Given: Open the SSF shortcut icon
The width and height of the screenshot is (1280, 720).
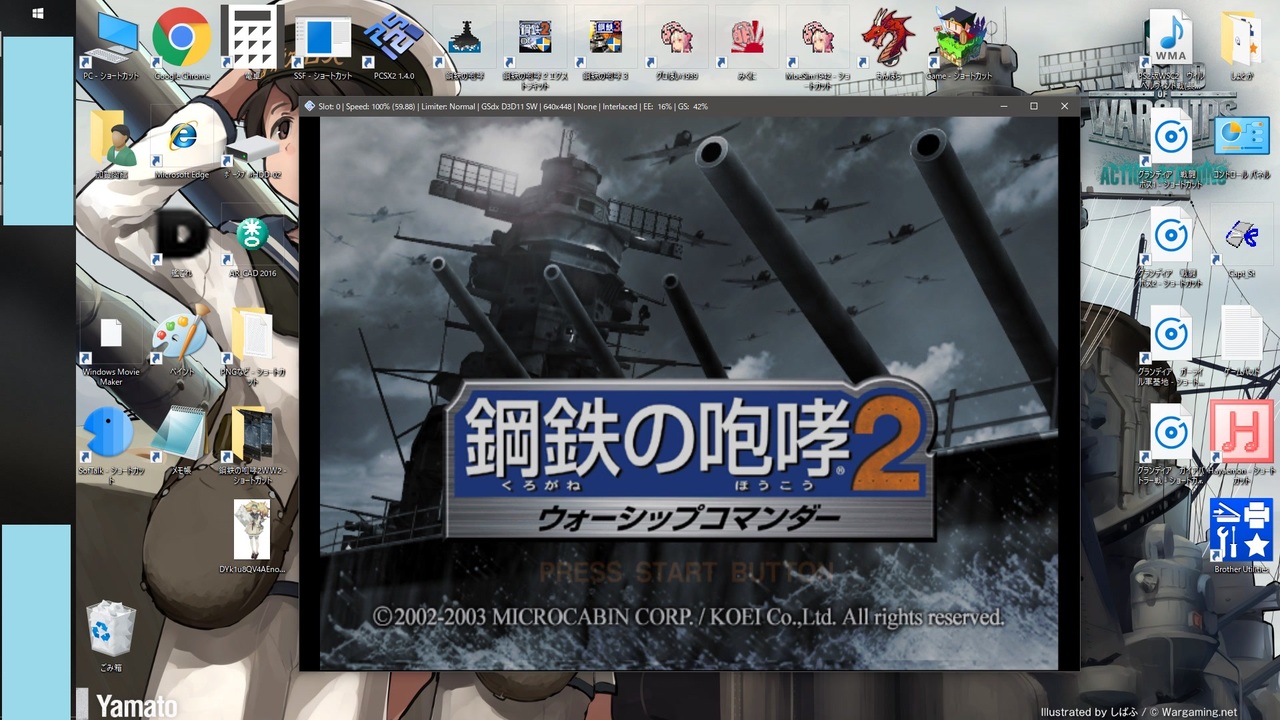Looking at the screenshot, I should [x=323, y=39].
